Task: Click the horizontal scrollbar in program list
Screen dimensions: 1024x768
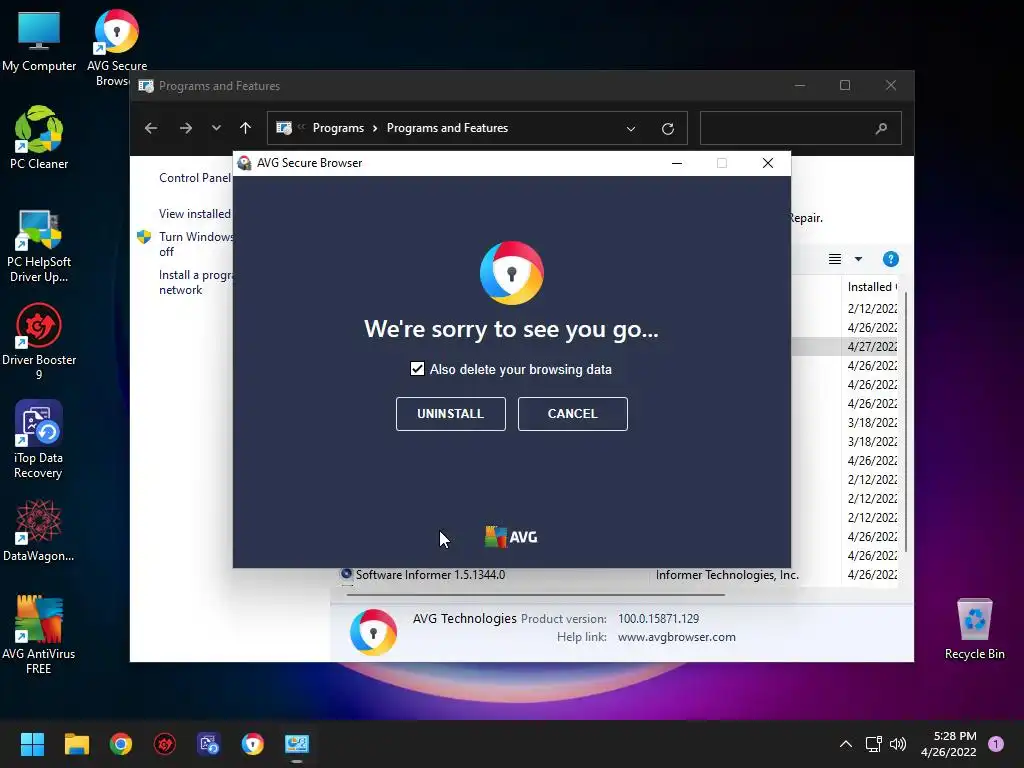Action: point(536,595)
